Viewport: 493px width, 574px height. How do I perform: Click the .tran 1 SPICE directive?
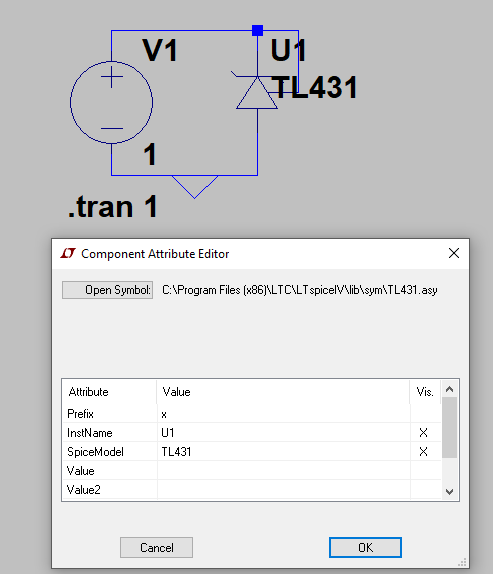click(x=113, y=207)
